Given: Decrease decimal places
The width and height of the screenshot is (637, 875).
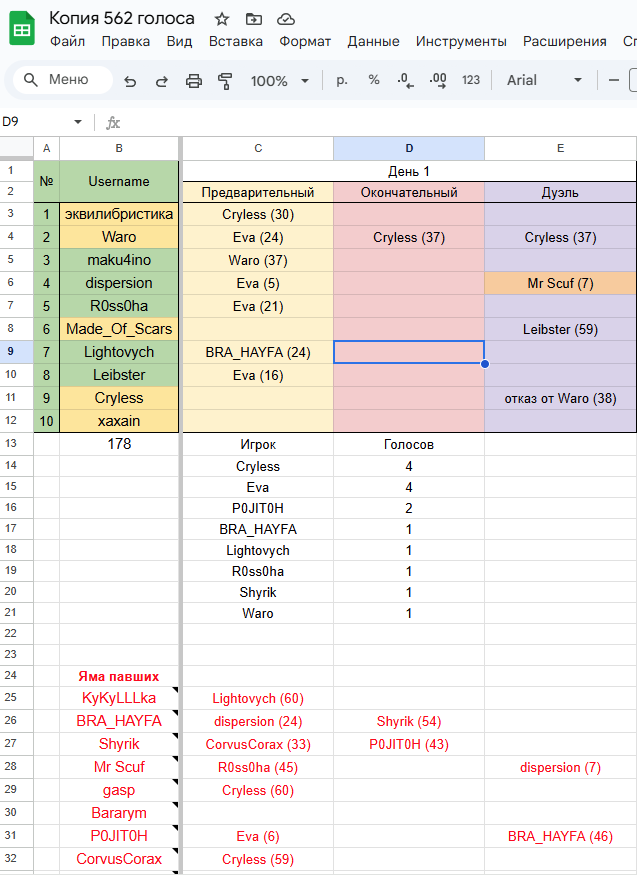Looking at the screenshot, I should [x=404, y=80].
